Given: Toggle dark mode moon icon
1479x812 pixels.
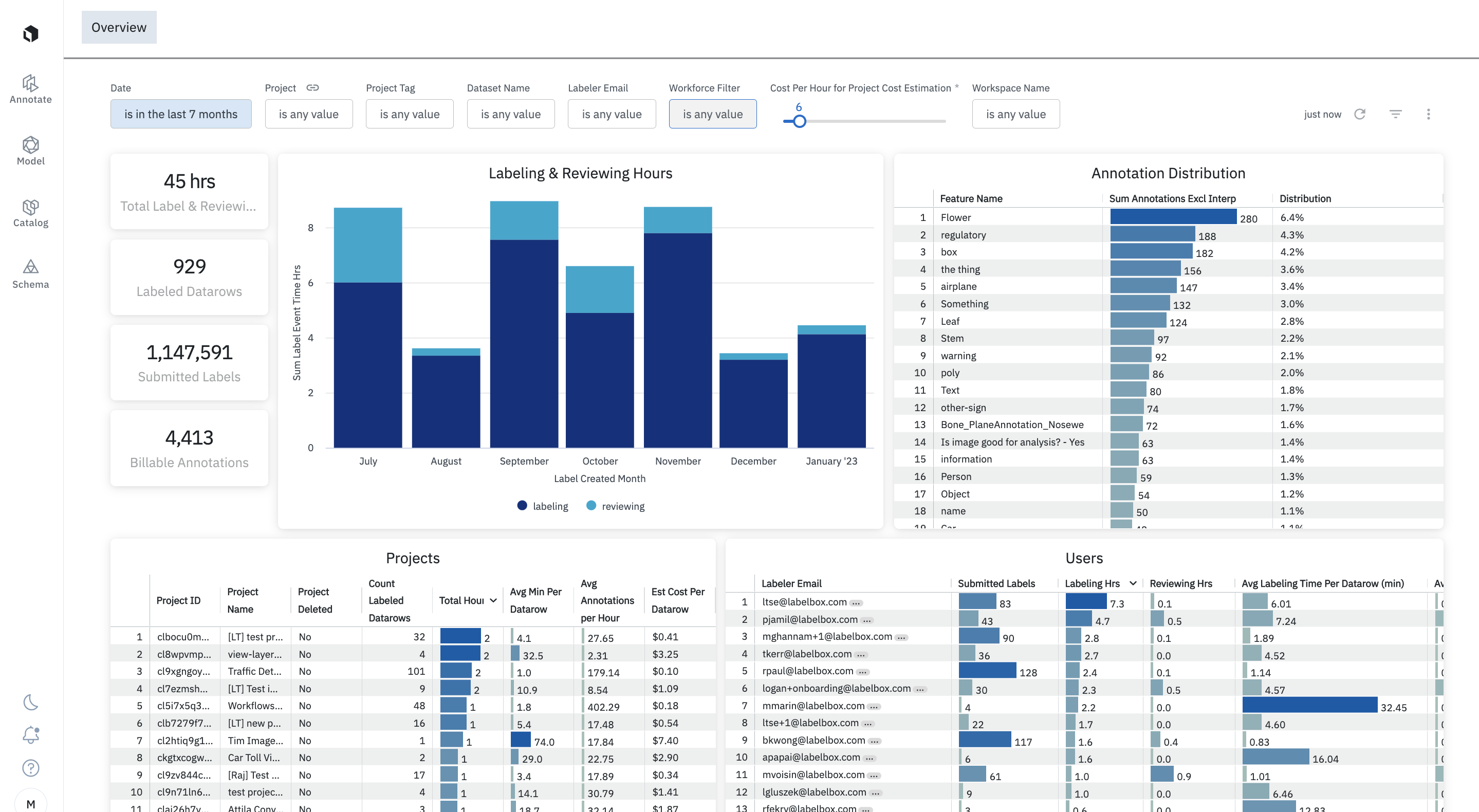Looking at the screenshot, I should pyautogui.click(x=30, y=702).
